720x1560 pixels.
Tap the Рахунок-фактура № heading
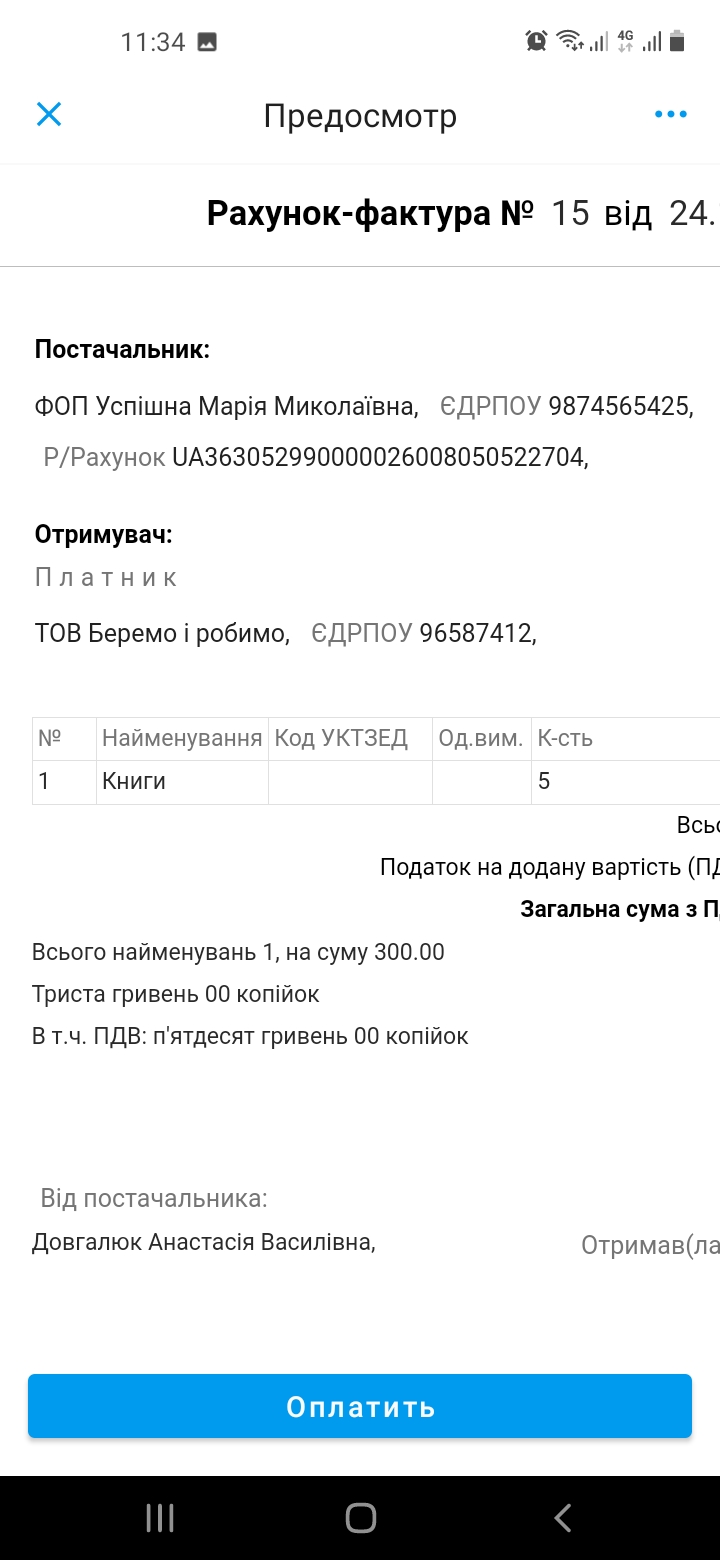370,213
